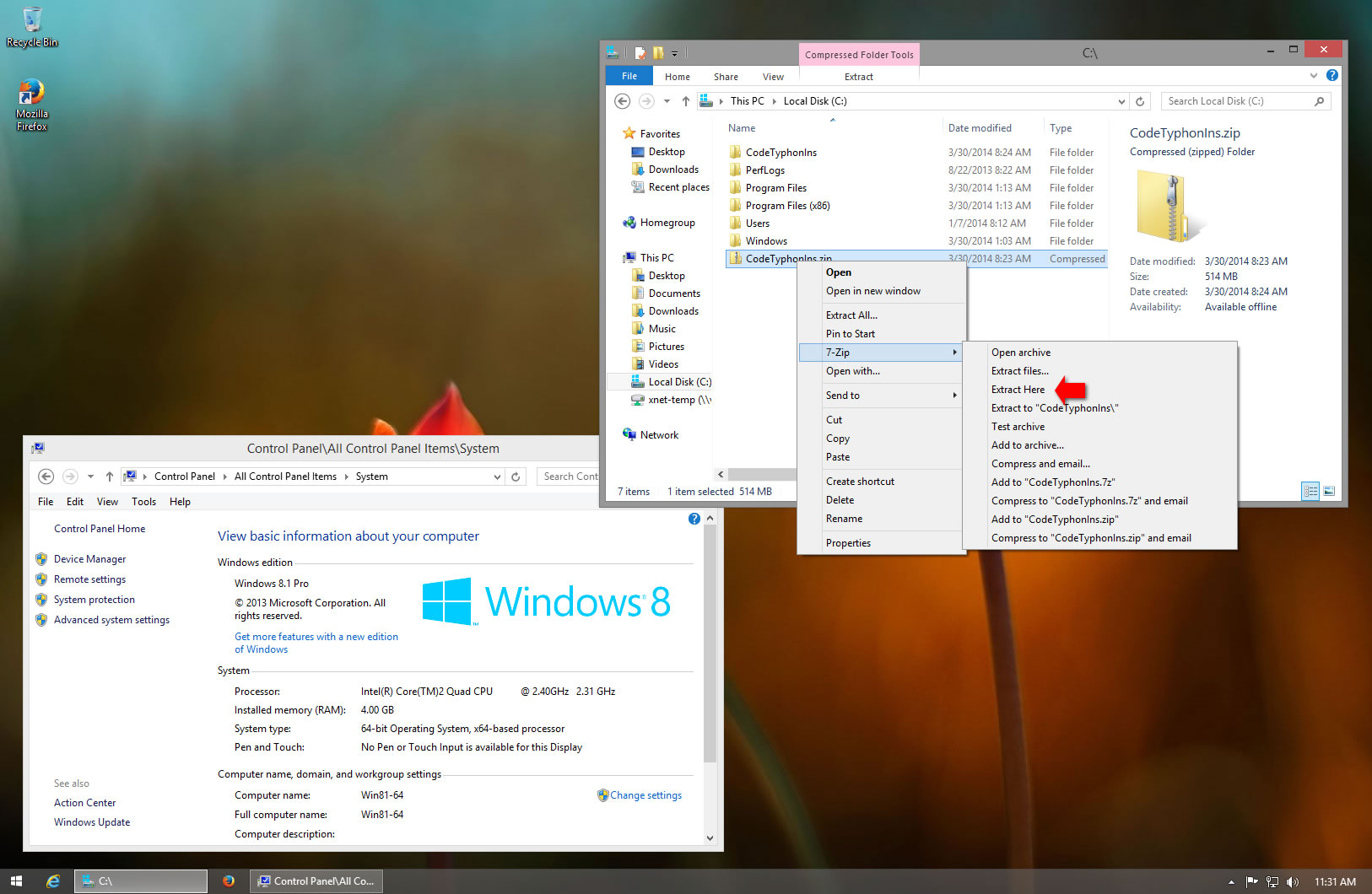Image resolution: width=1372 pixels, height=894 pixels.
Task: Click New folder icon in quick access toolbar
Action: click(x=658, y=53)
